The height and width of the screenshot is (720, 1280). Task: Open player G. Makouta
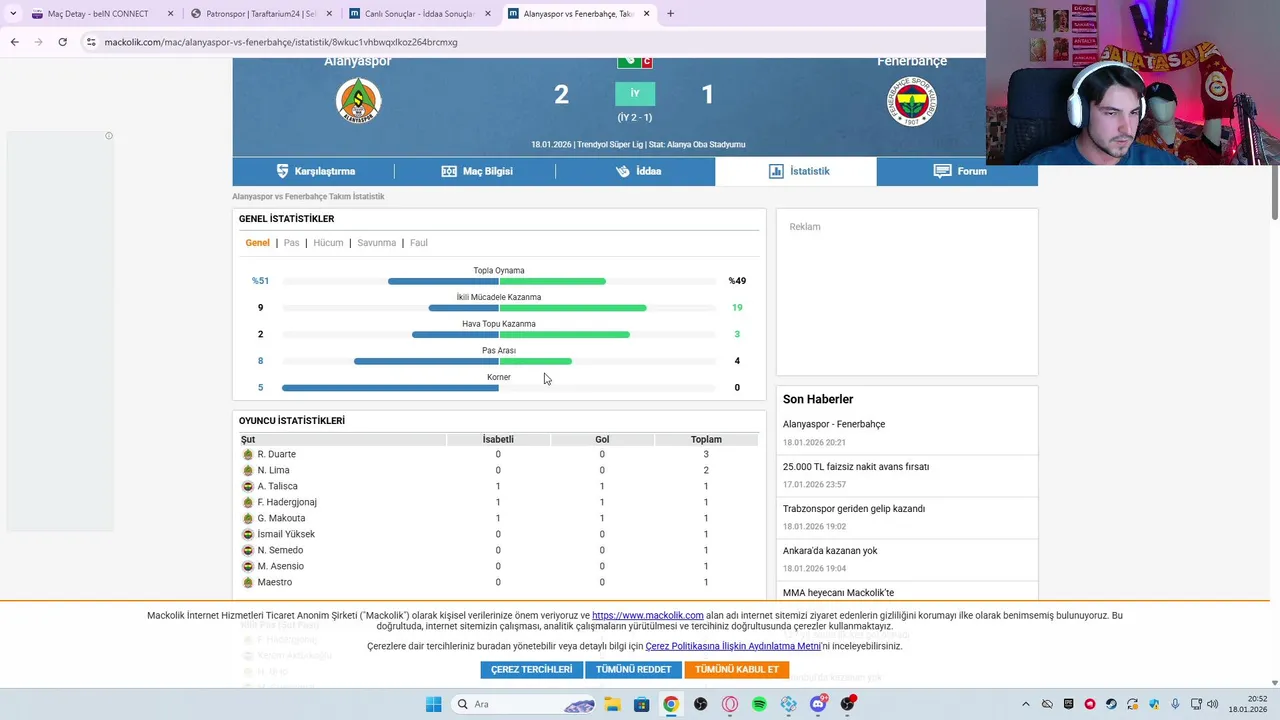pyautogui.click(x=281, y=518)
